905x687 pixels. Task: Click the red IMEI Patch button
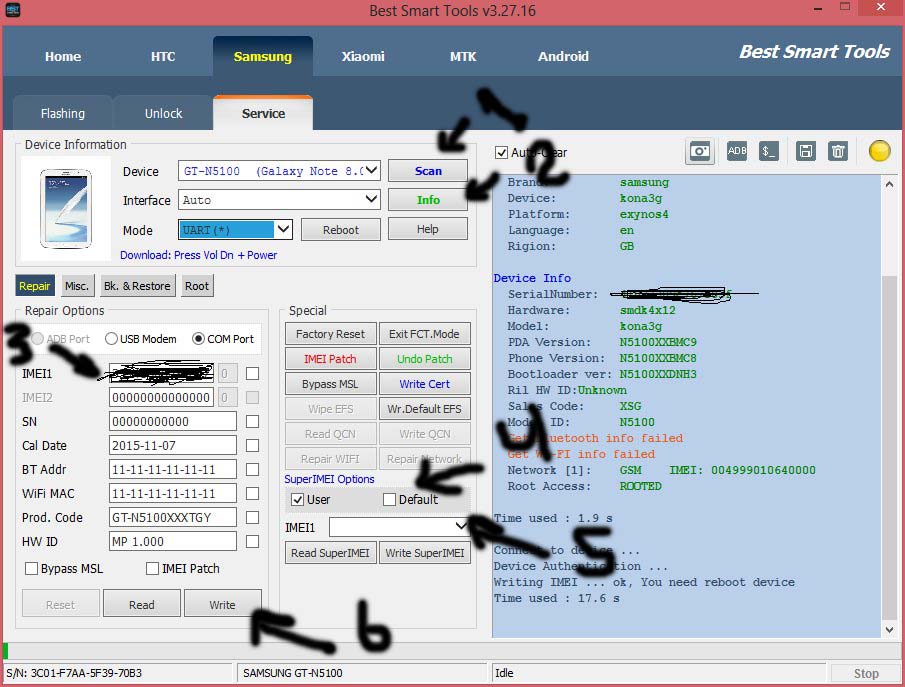point(330,359)
